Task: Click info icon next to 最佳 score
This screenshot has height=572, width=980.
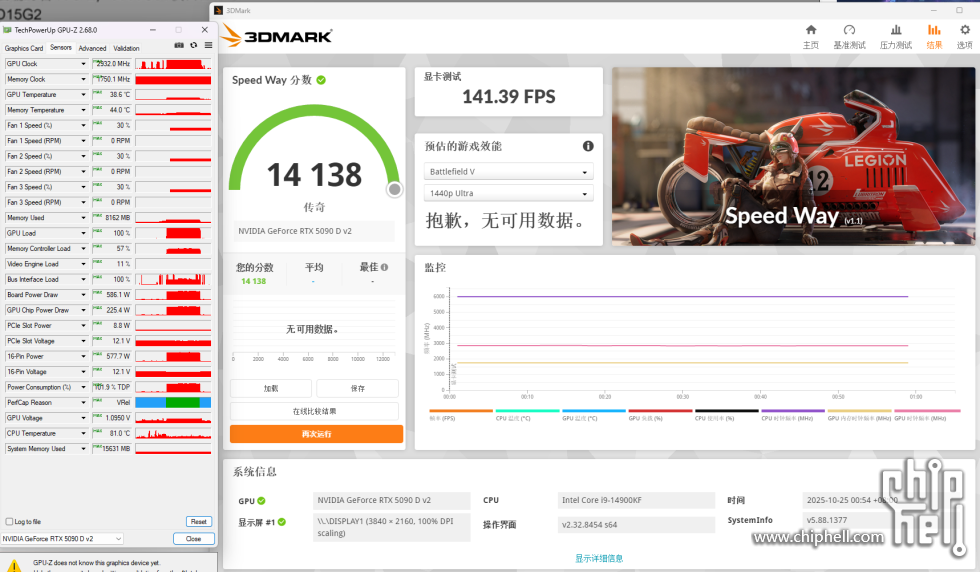Action: 384,267
